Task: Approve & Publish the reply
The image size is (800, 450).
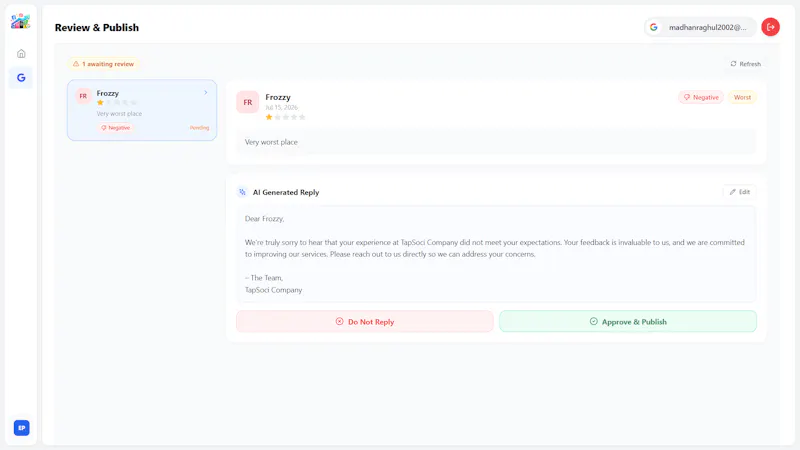Action: tap(628, 321)
